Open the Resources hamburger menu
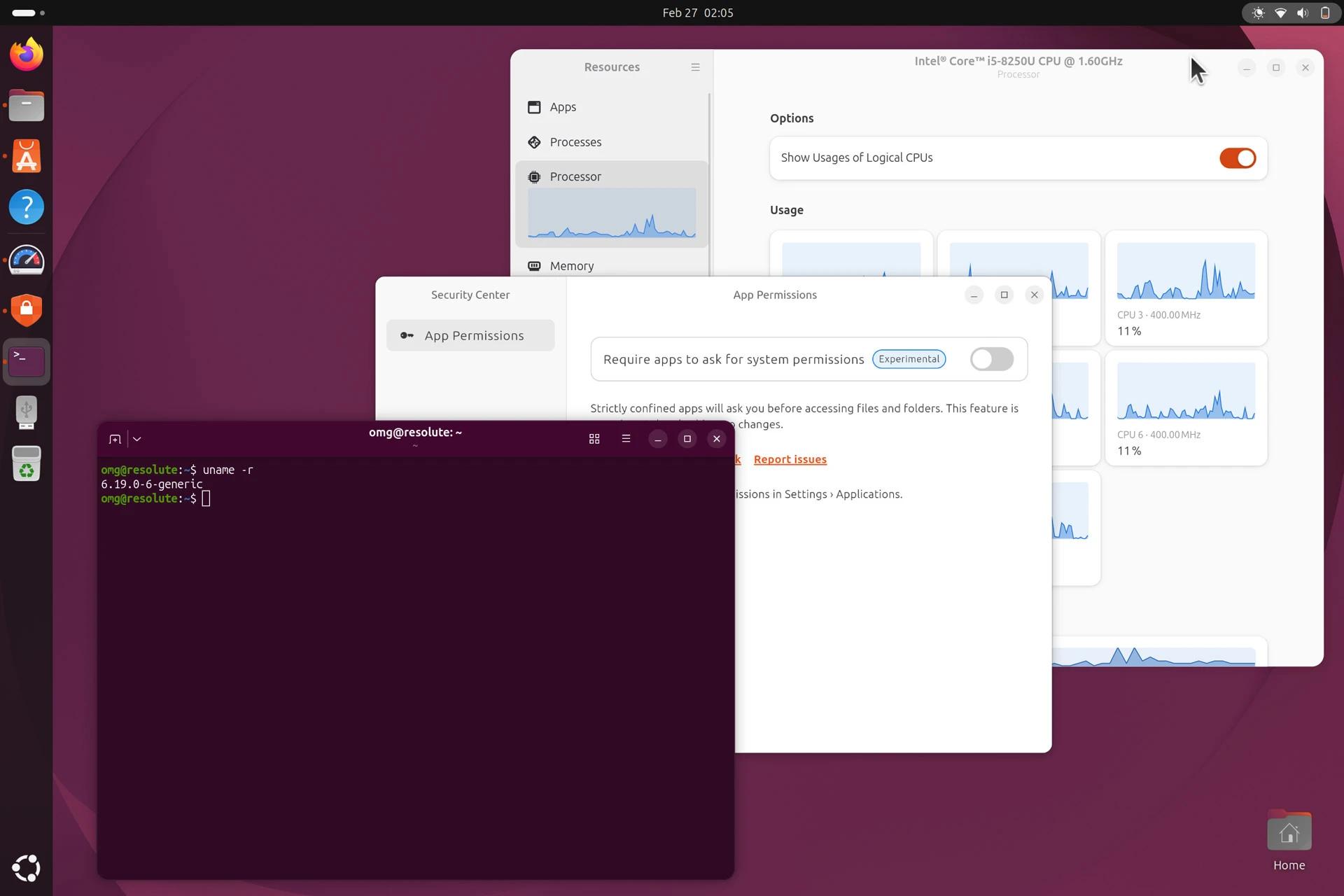1344x896 pixels. (695, 66)
